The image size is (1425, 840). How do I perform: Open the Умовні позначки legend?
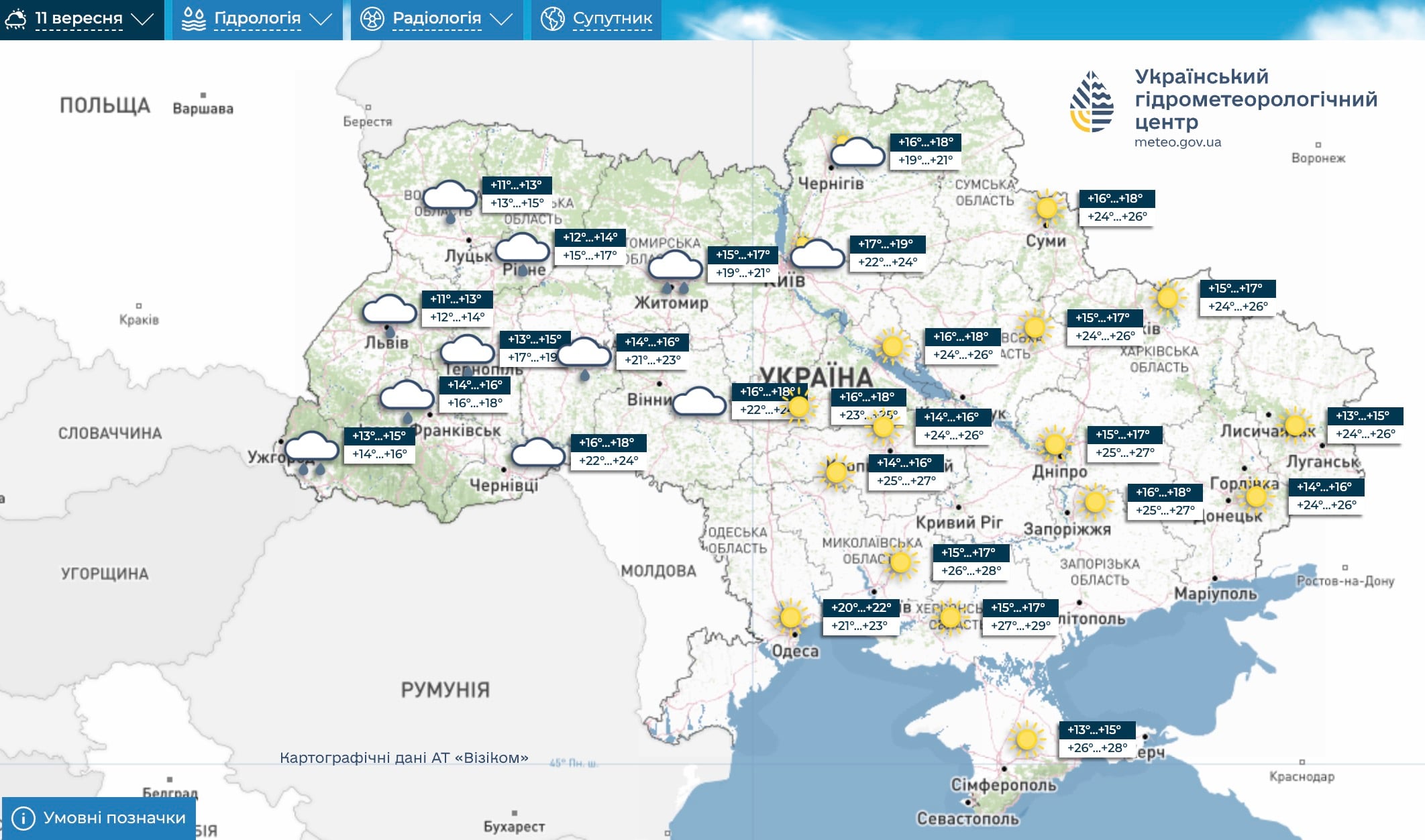(99, 818)
